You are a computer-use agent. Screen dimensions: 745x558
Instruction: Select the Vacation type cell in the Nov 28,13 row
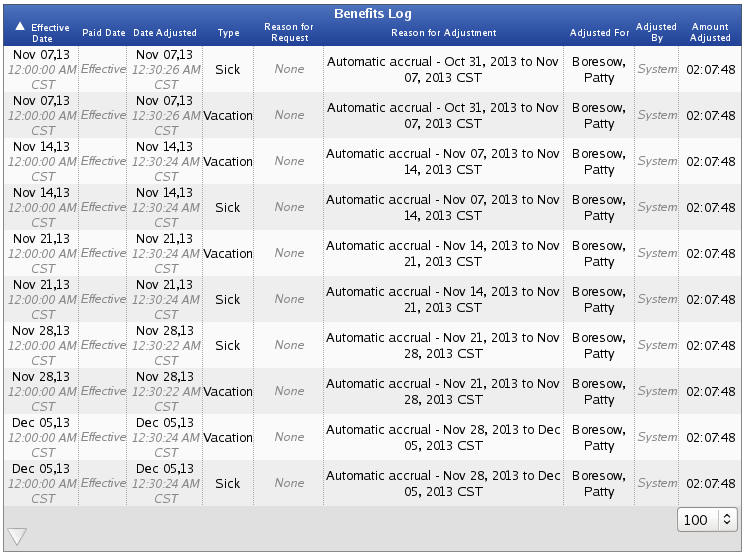[228, 392]
